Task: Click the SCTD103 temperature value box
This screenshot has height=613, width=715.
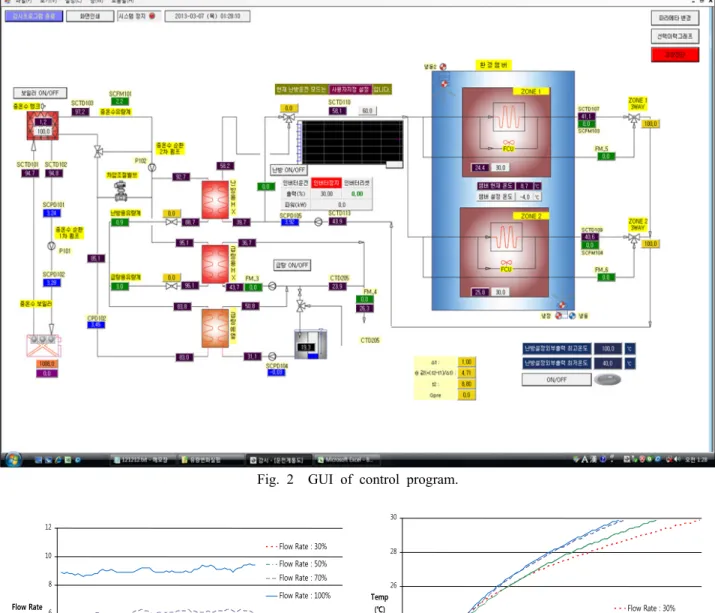Action: pyautogui.click(x=80, y=112)
